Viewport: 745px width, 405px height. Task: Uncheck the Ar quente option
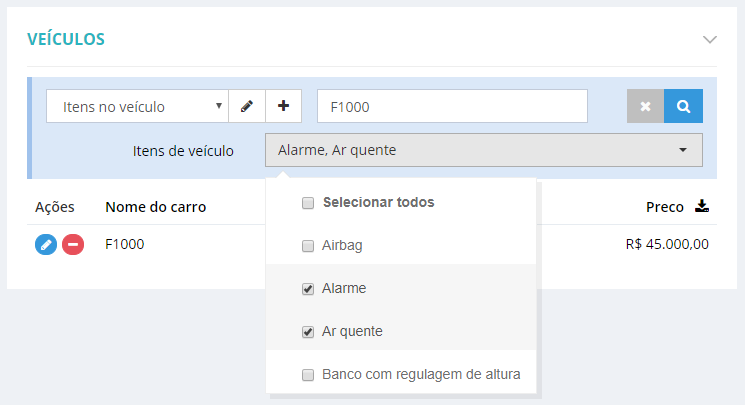pyautogui.click(x=308, y=332)
